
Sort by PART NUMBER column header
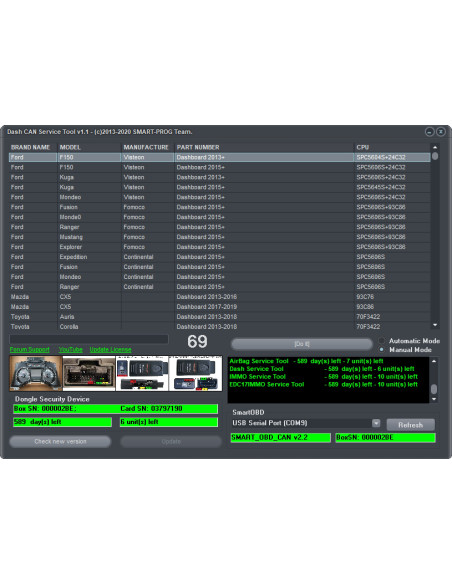coord(264,147)
